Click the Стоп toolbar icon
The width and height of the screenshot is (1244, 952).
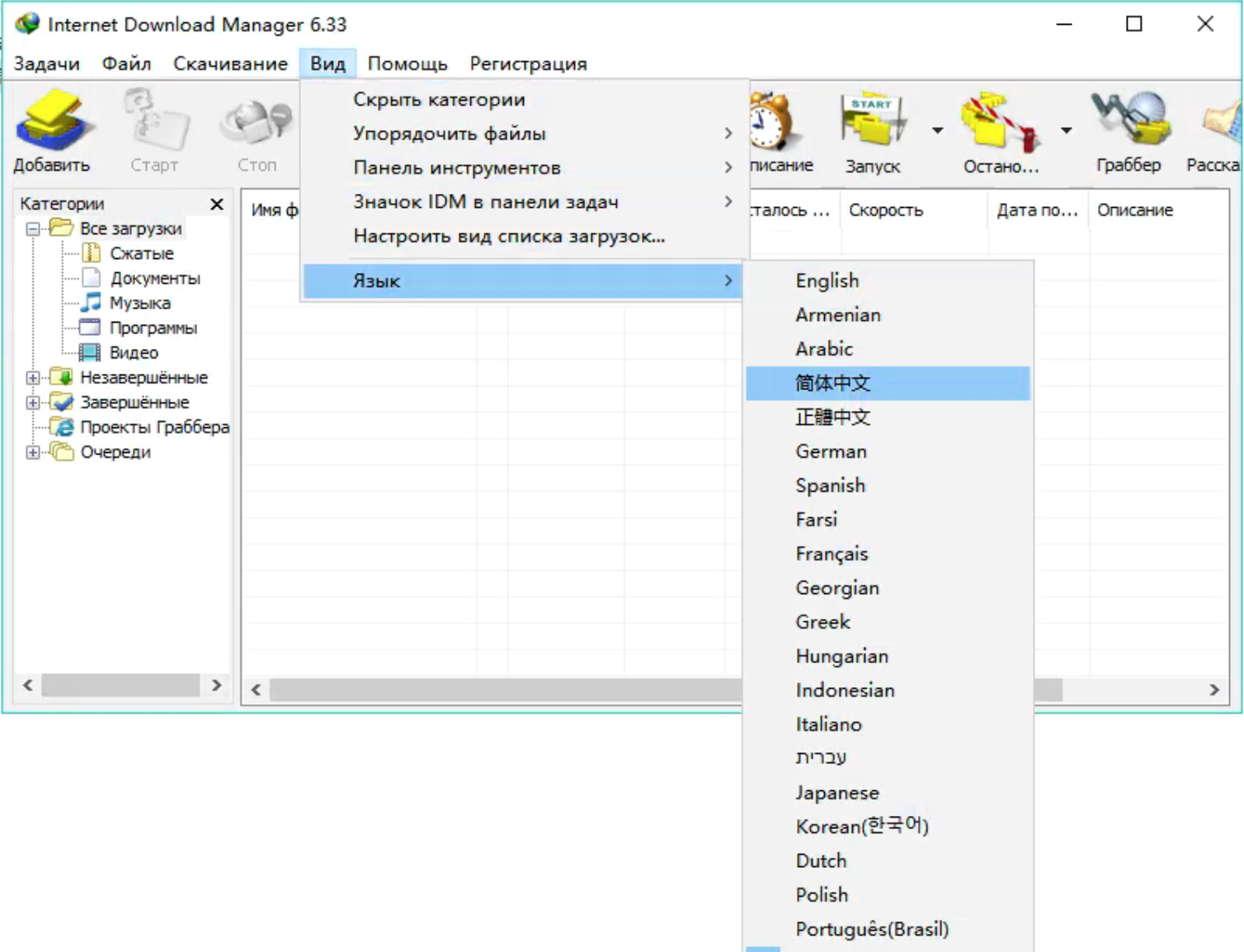point(257,121)
